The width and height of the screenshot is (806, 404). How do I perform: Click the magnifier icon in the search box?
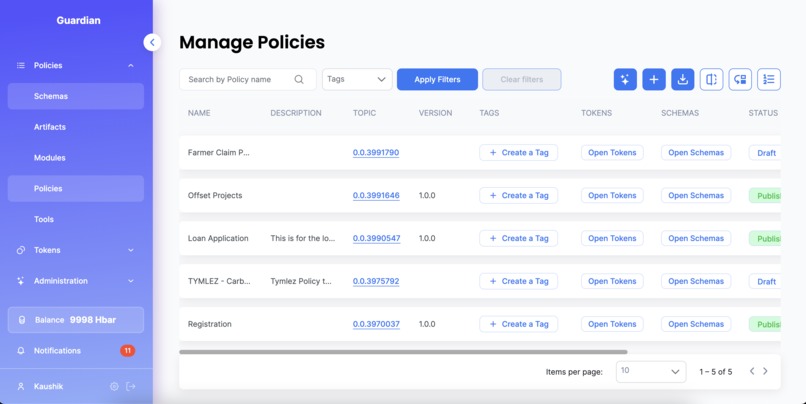point(299,80)
